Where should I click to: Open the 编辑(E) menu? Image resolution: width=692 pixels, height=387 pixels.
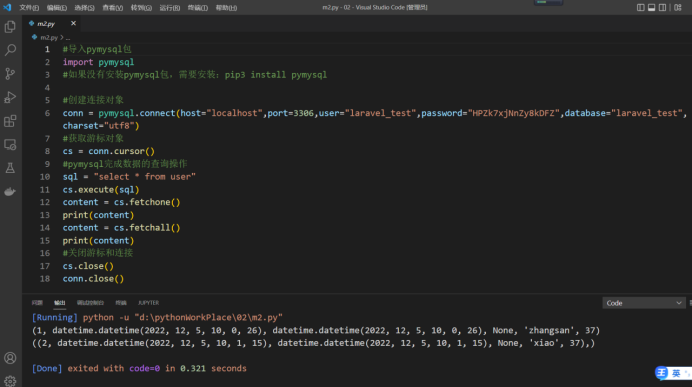[57, 8]
